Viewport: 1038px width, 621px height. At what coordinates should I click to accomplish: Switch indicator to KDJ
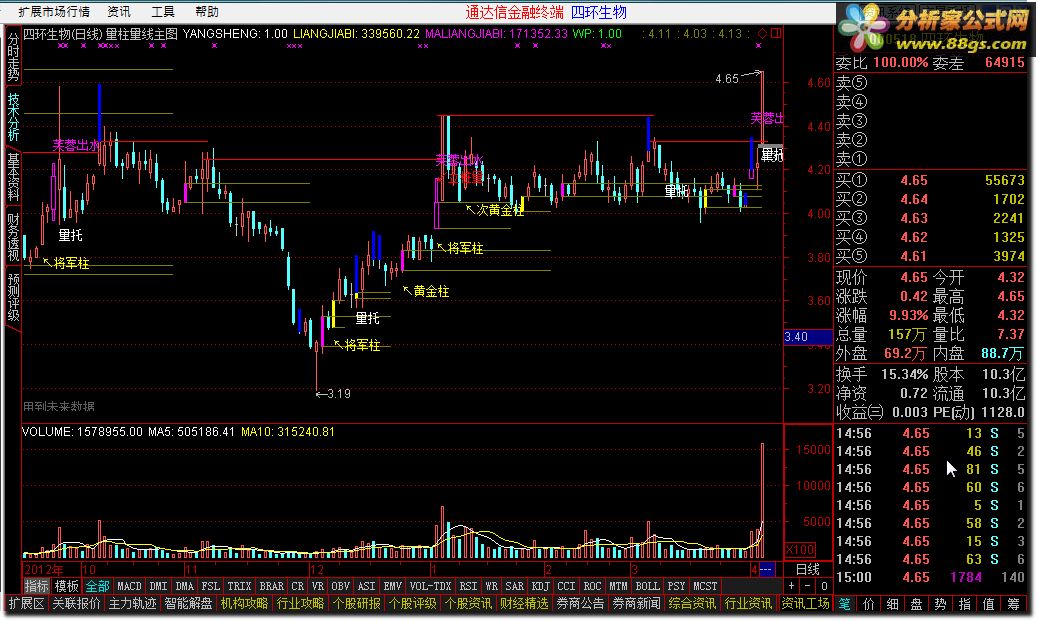tap(541, 586)
